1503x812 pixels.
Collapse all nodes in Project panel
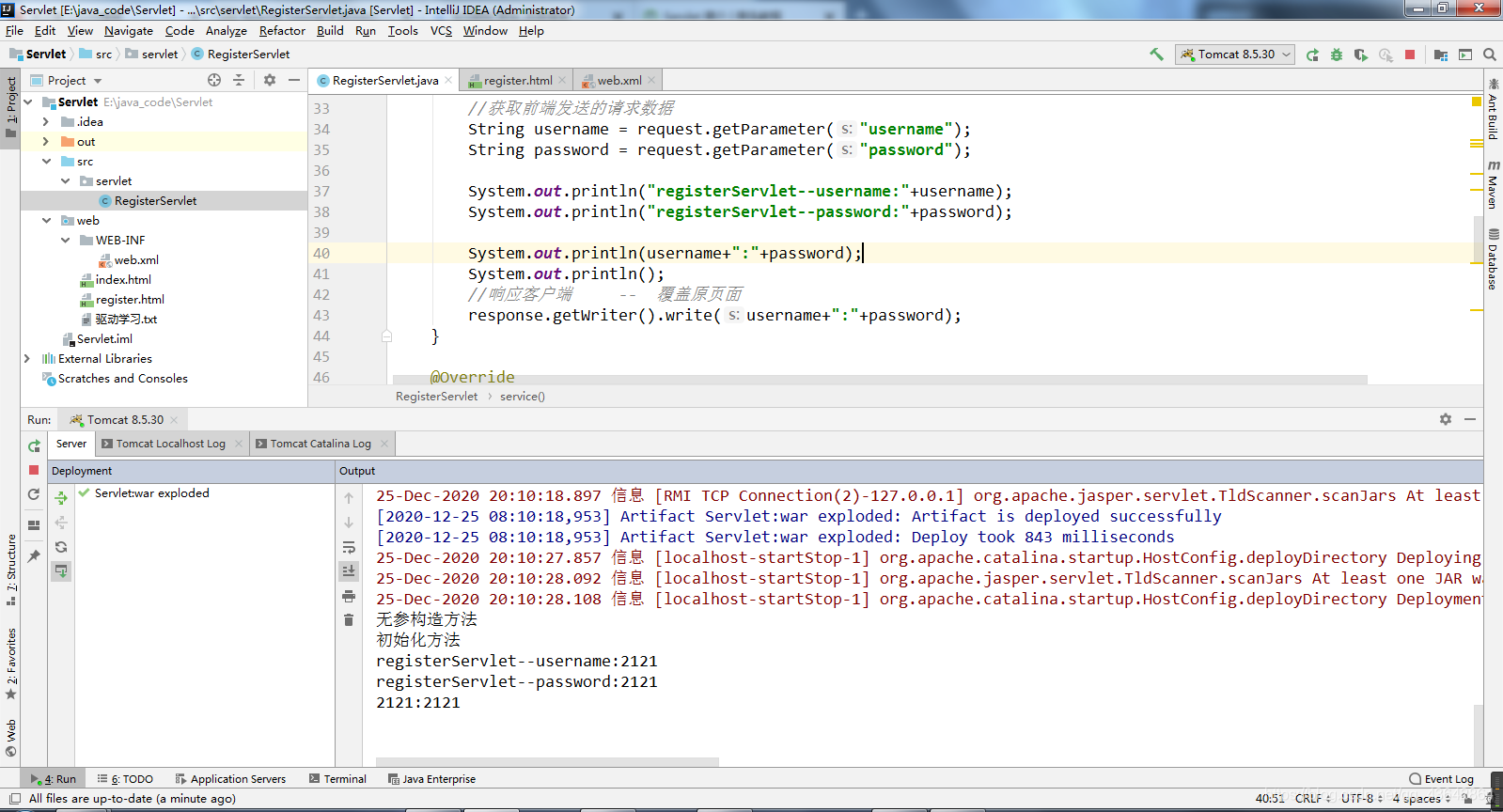pos(239,80)
